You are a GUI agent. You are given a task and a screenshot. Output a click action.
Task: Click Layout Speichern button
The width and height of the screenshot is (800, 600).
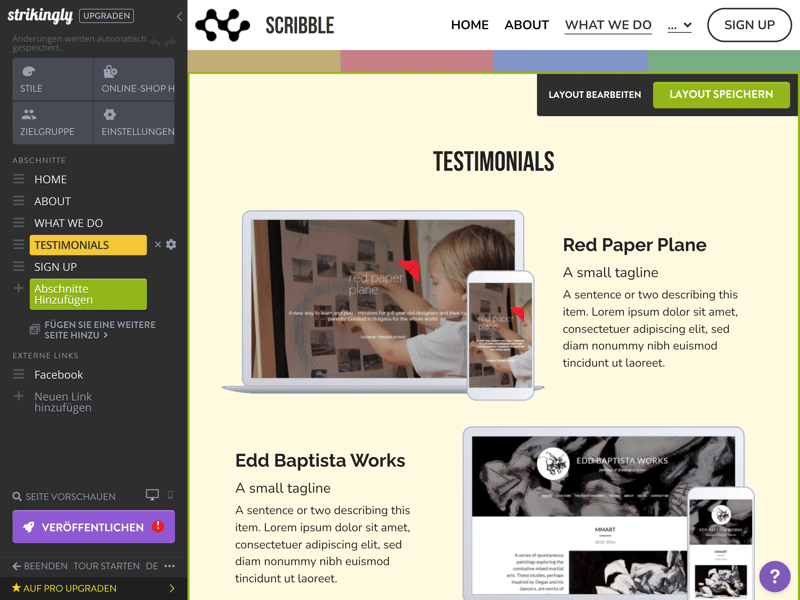click(x=721, y=94)
